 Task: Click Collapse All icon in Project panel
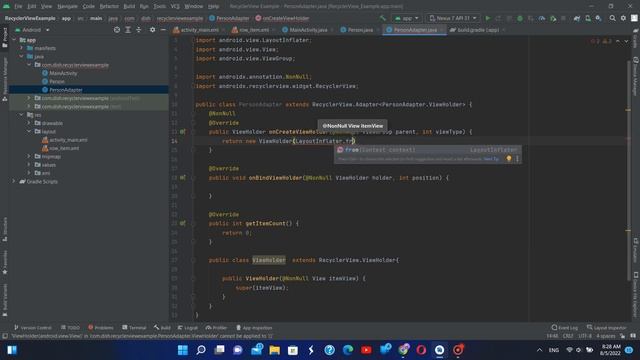pyautogui.click(x=139, y=30)
